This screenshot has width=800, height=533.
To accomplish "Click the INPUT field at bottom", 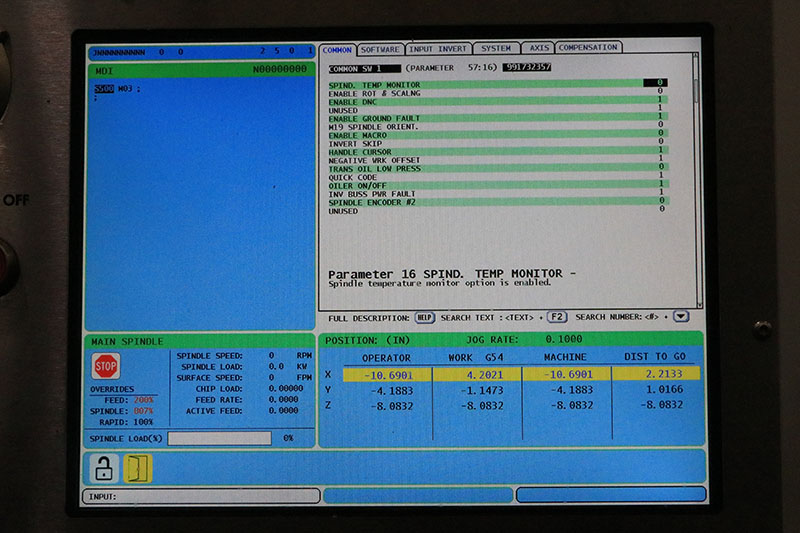I will [x=200, y=496].
